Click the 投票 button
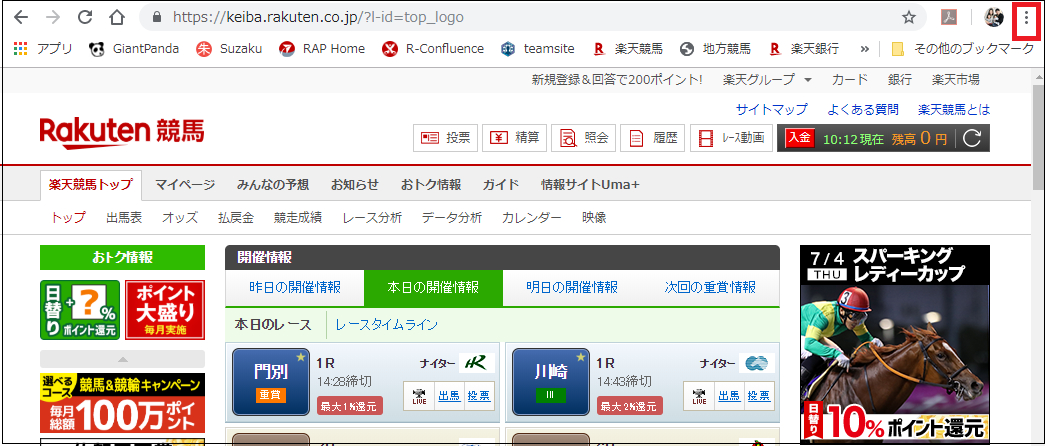1045x446 pixels. [x=445, y=138]
